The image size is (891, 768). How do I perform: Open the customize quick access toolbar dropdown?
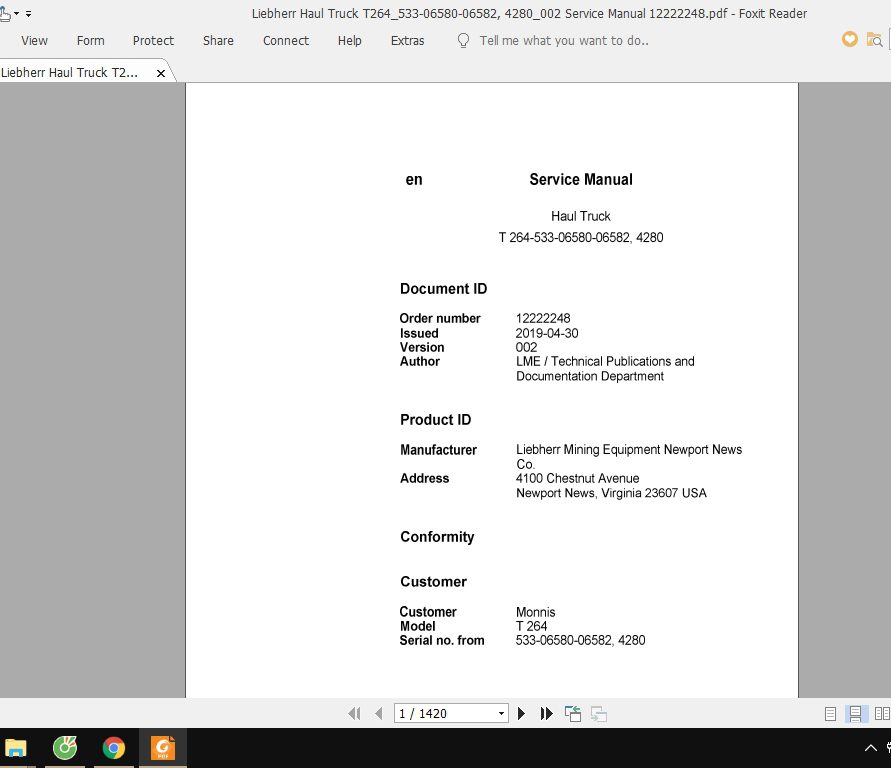pos(28,13)
